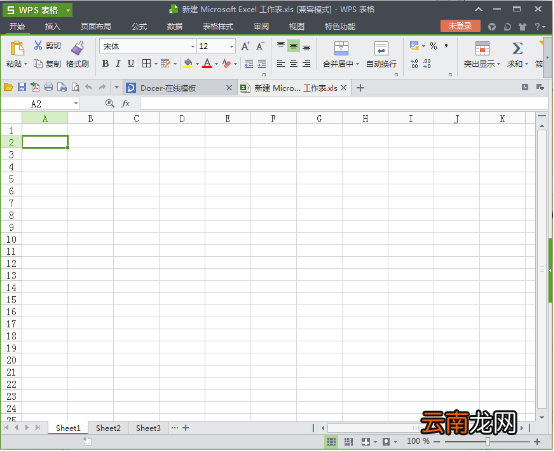Image resolution: width=554 pixels, height=451 pixels.
Task: Click inside the formula bar input
Action: (x=344, y=104)
